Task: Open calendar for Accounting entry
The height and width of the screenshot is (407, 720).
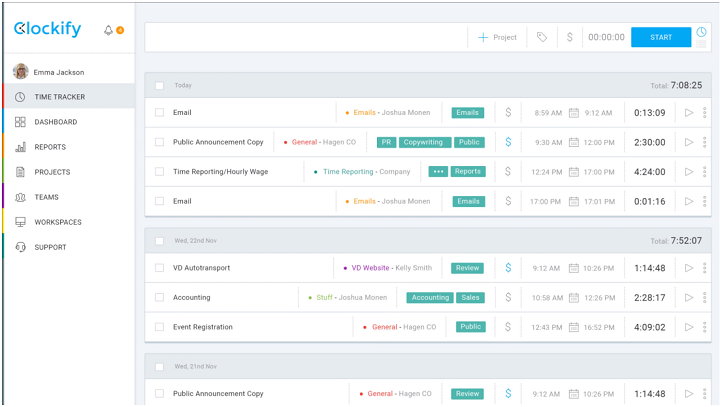Action: pyautogui.click(x=574, y=298)
